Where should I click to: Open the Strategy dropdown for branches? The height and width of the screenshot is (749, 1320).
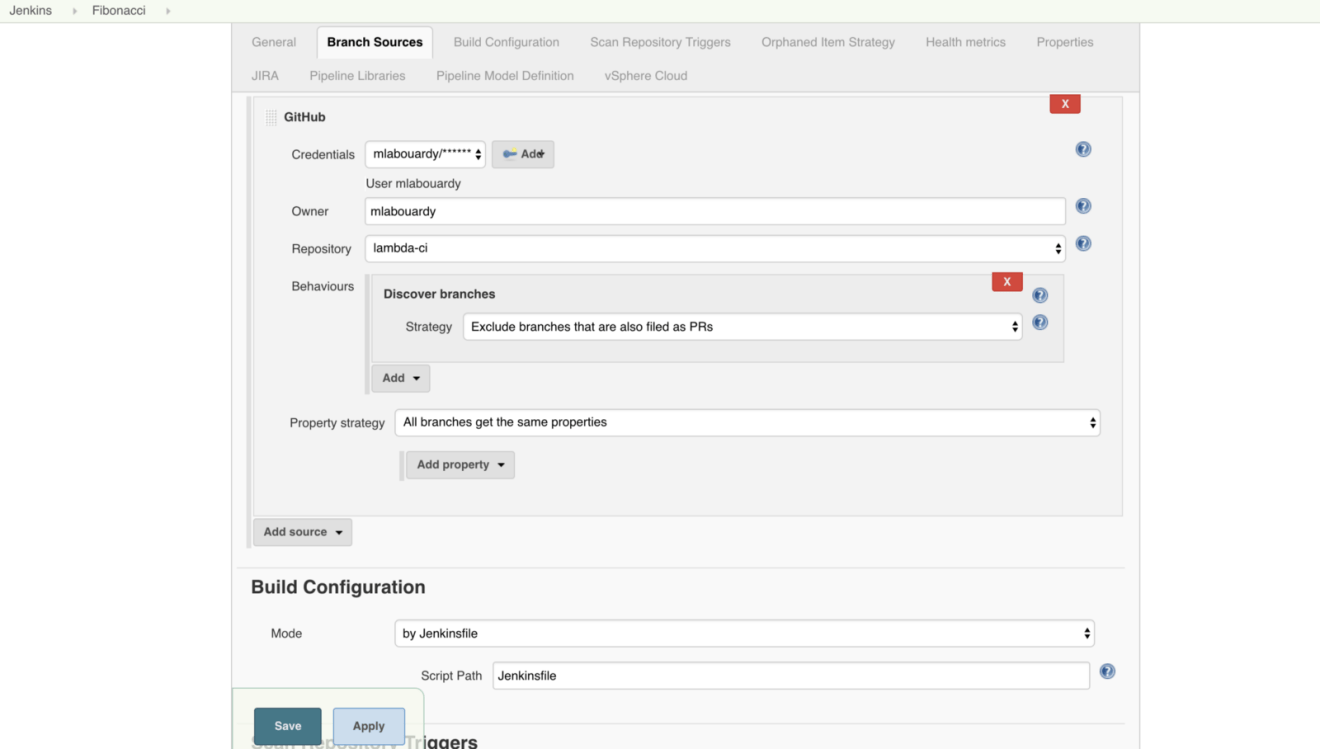[743, 327]
